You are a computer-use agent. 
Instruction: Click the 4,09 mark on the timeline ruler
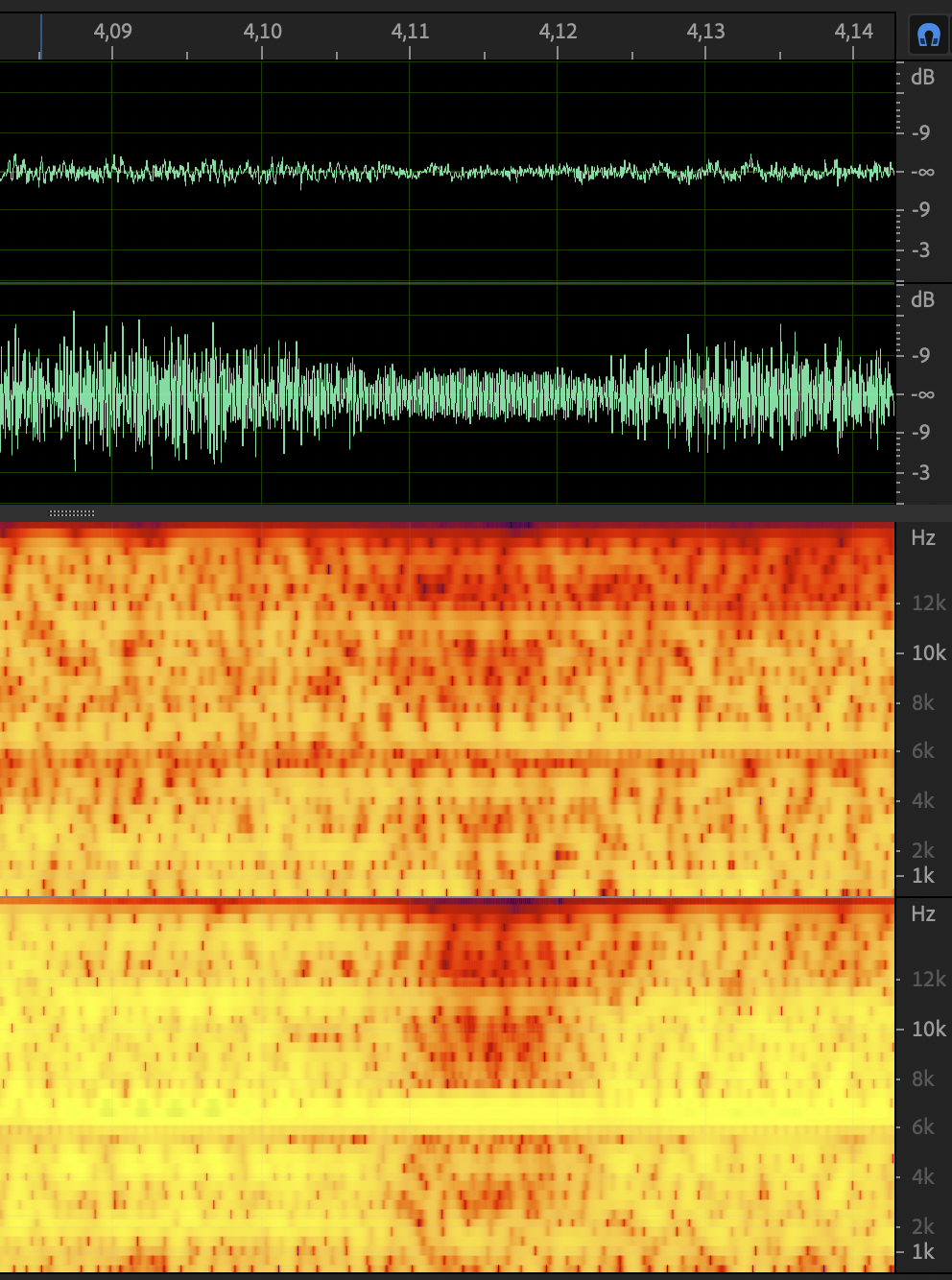[112, 32]
